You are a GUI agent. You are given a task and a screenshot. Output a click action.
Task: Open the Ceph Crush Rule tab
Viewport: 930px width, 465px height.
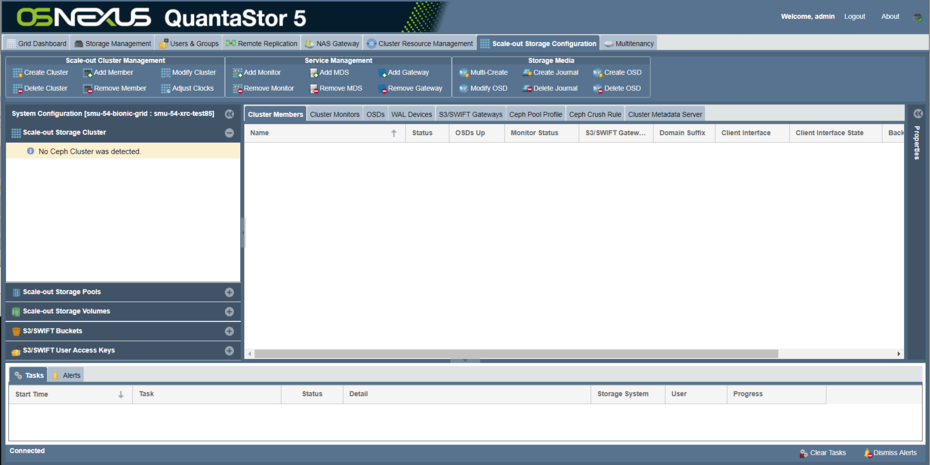click(595, 114)
